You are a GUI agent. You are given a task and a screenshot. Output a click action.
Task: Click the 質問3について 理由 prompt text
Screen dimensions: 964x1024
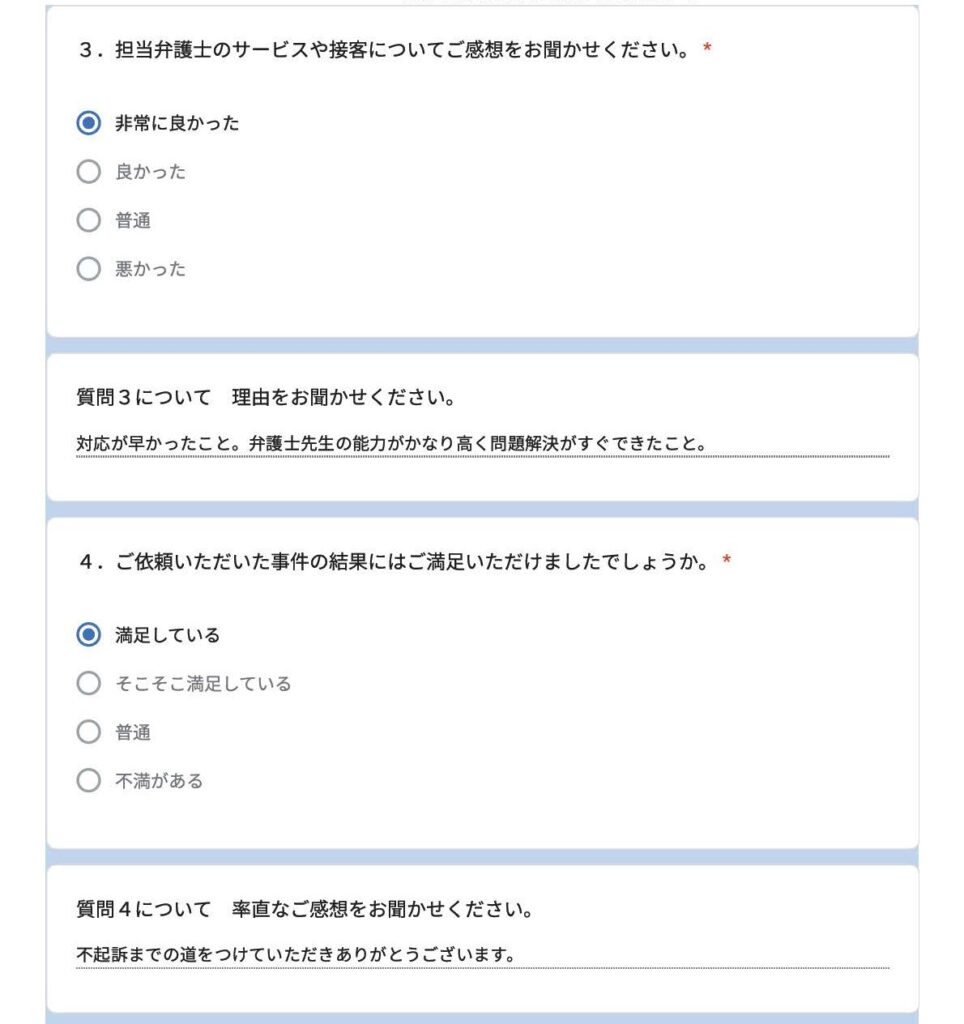click(266, 398)
